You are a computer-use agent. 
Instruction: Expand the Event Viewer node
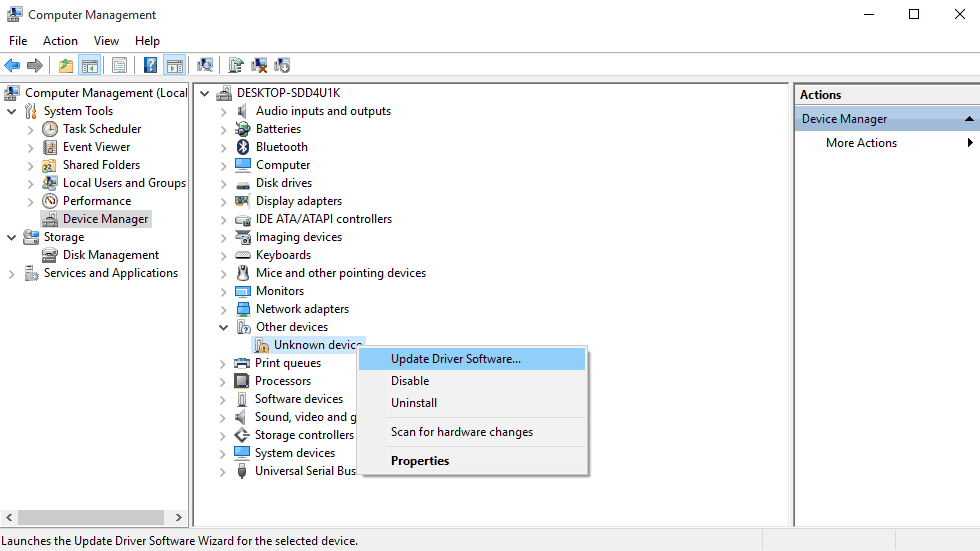click(x=31, y=147)
